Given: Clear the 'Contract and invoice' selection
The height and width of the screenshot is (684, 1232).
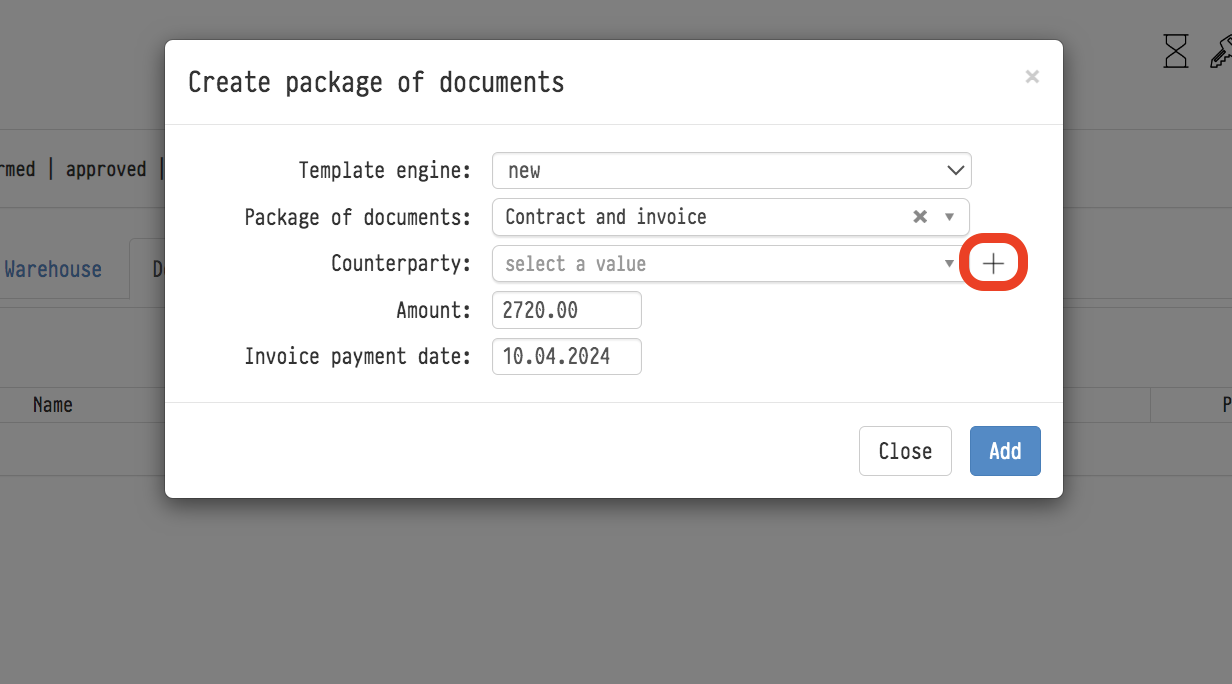Looking at the screenshot, I should pos(920,217).
